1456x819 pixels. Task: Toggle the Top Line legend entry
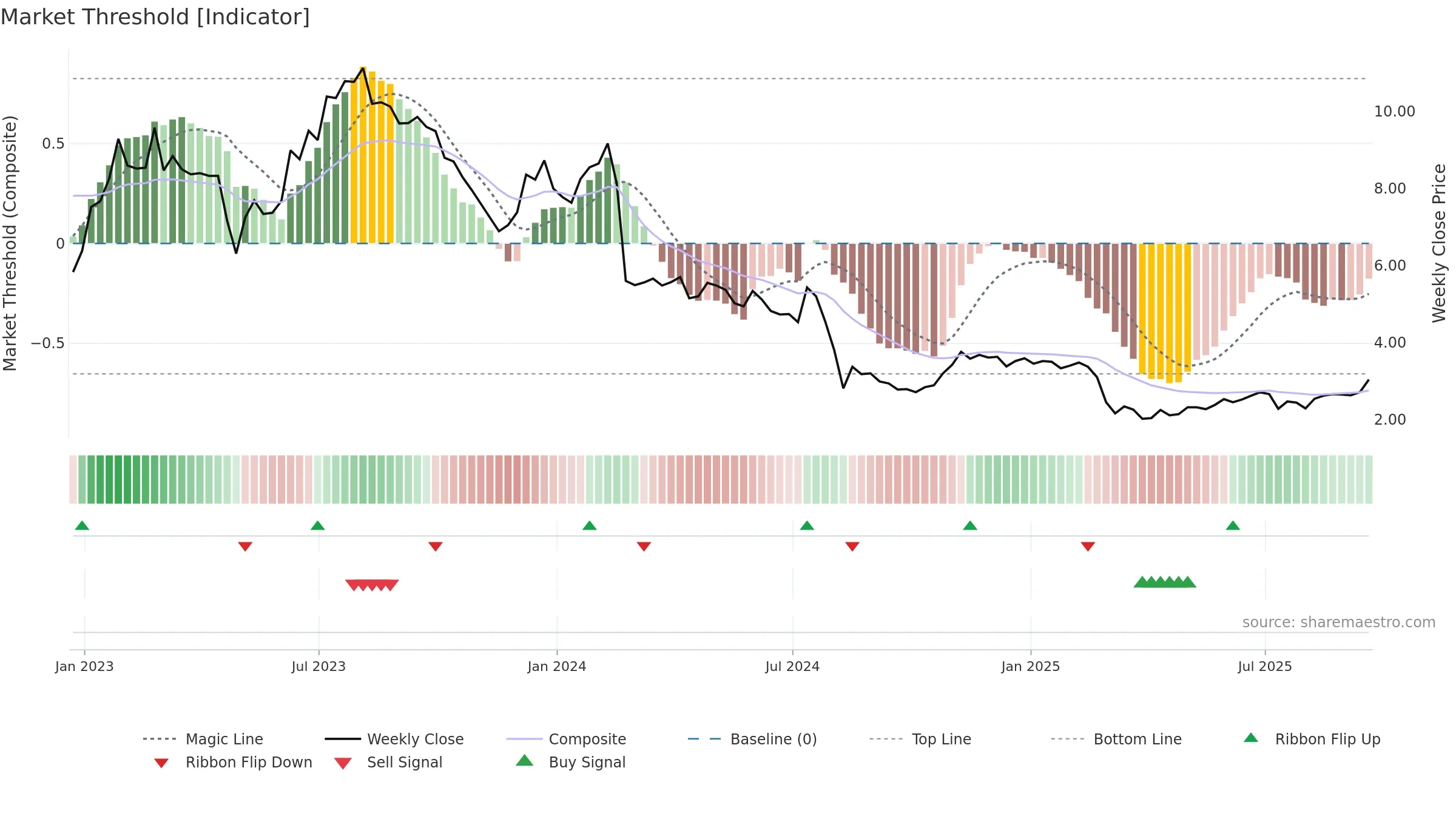920,739
